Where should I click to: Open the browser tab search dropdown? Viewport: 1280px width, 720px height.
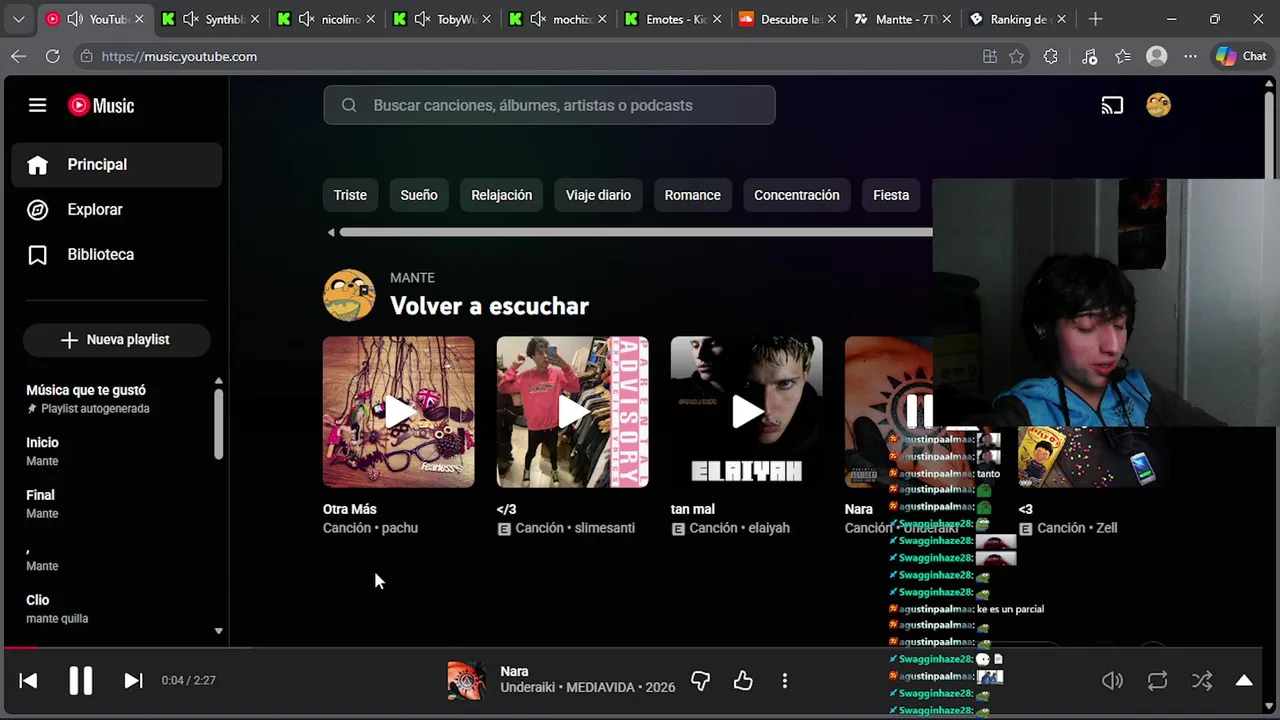[18, 19]
